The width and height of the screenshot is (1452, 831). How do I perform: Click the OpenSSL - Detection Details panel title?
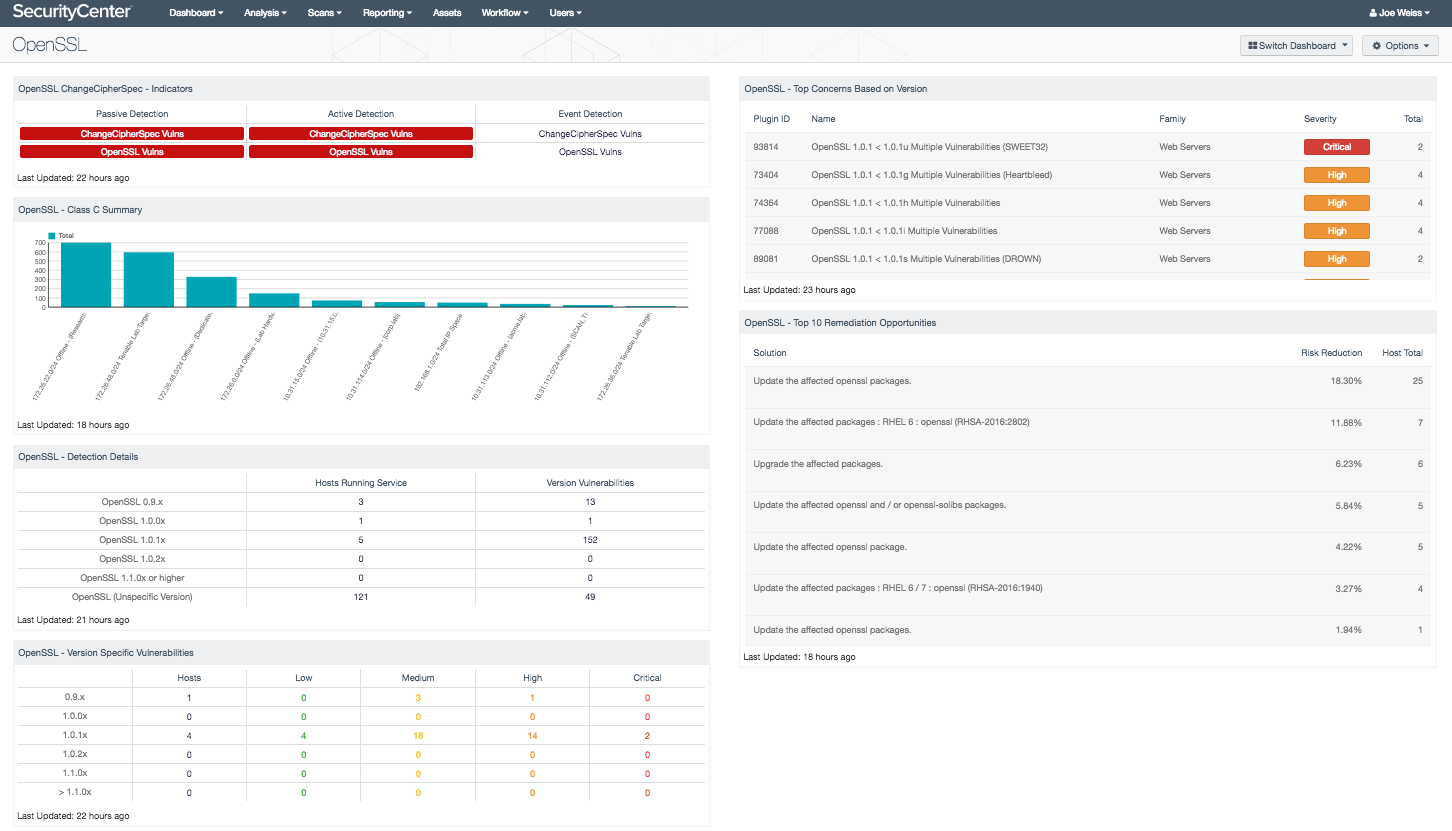pyautogui.click(x=78, y=457)
